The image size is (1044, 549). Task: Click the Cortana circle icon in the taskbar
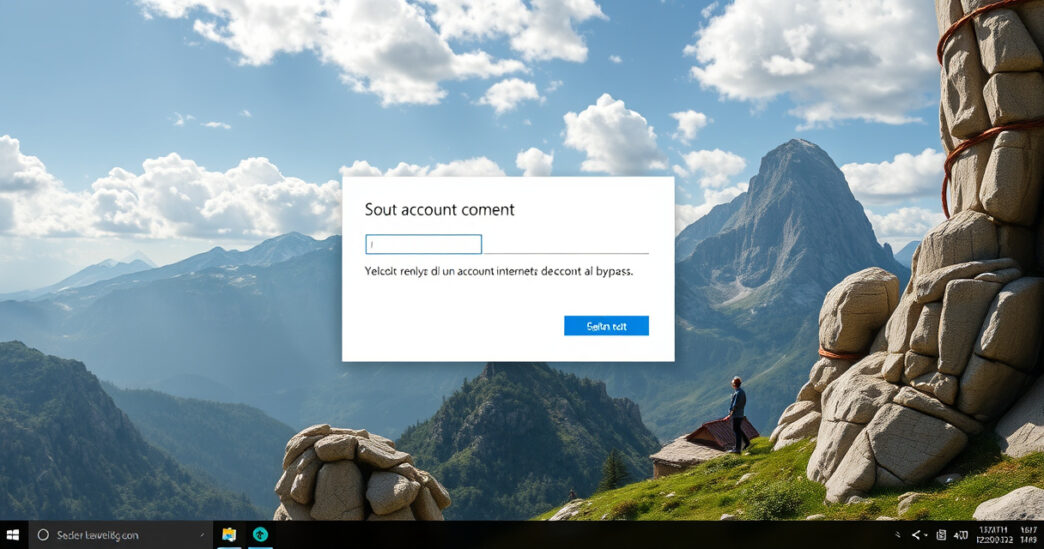pyautogui.click(x=43, y=535)
